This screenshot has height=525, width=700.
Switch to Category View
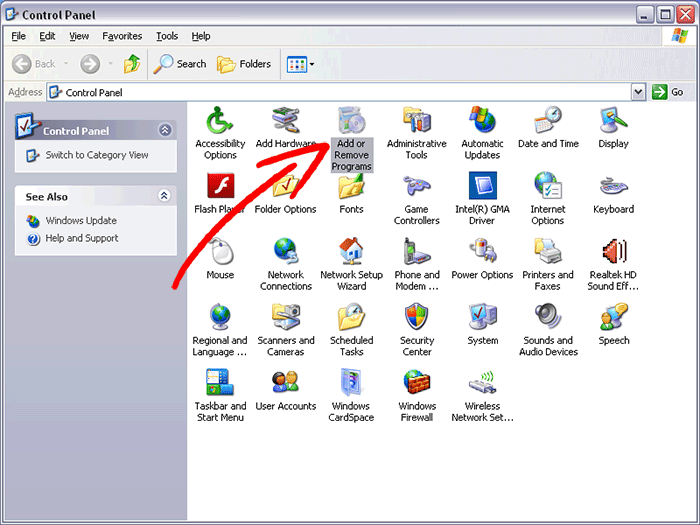[88, 155]
